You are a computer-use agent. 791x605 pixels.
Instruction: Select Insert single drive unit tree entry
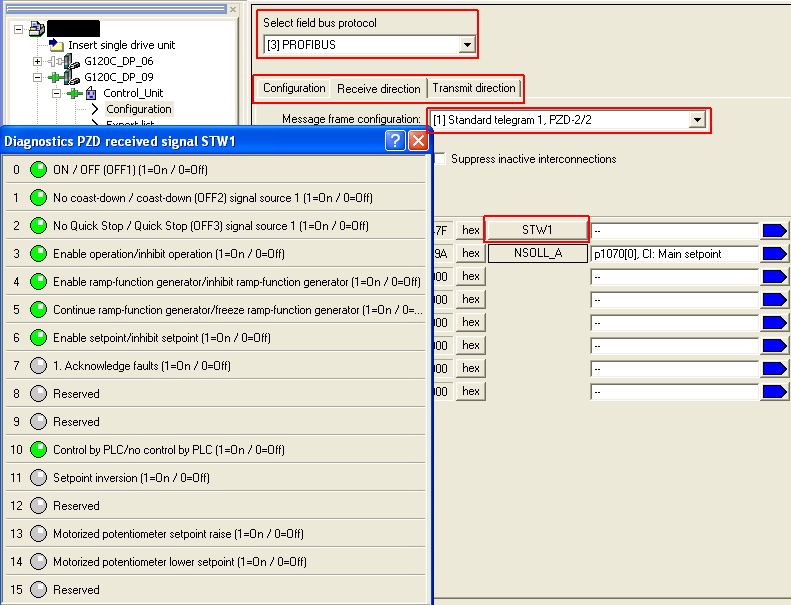coord(122,45)
